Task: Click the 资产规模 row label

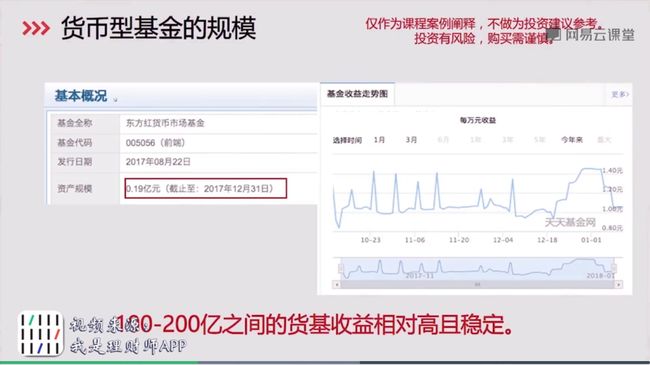Action: point(75,188)
